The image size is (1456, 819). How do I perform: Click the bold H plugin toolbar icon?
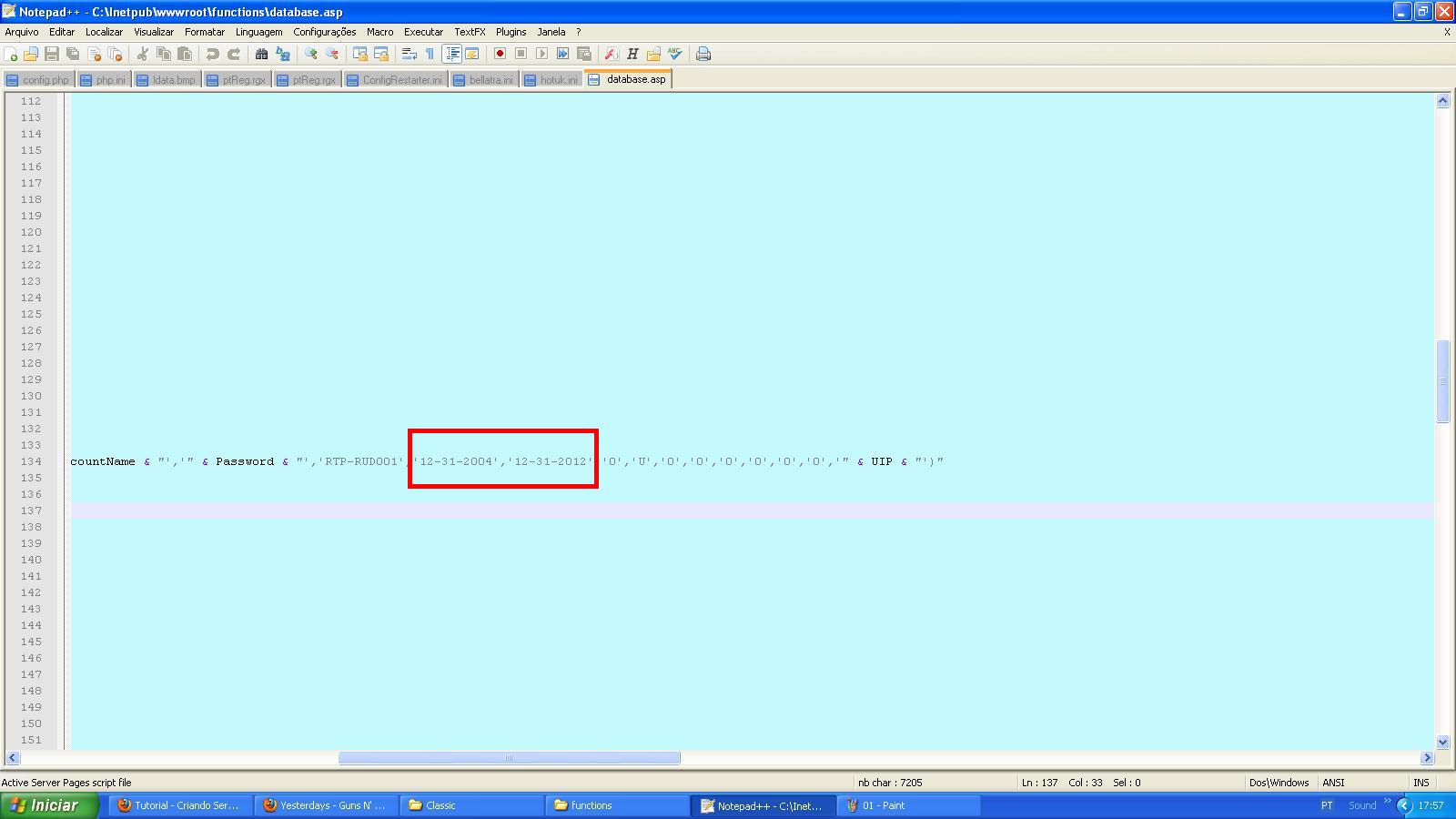point(632,54)
